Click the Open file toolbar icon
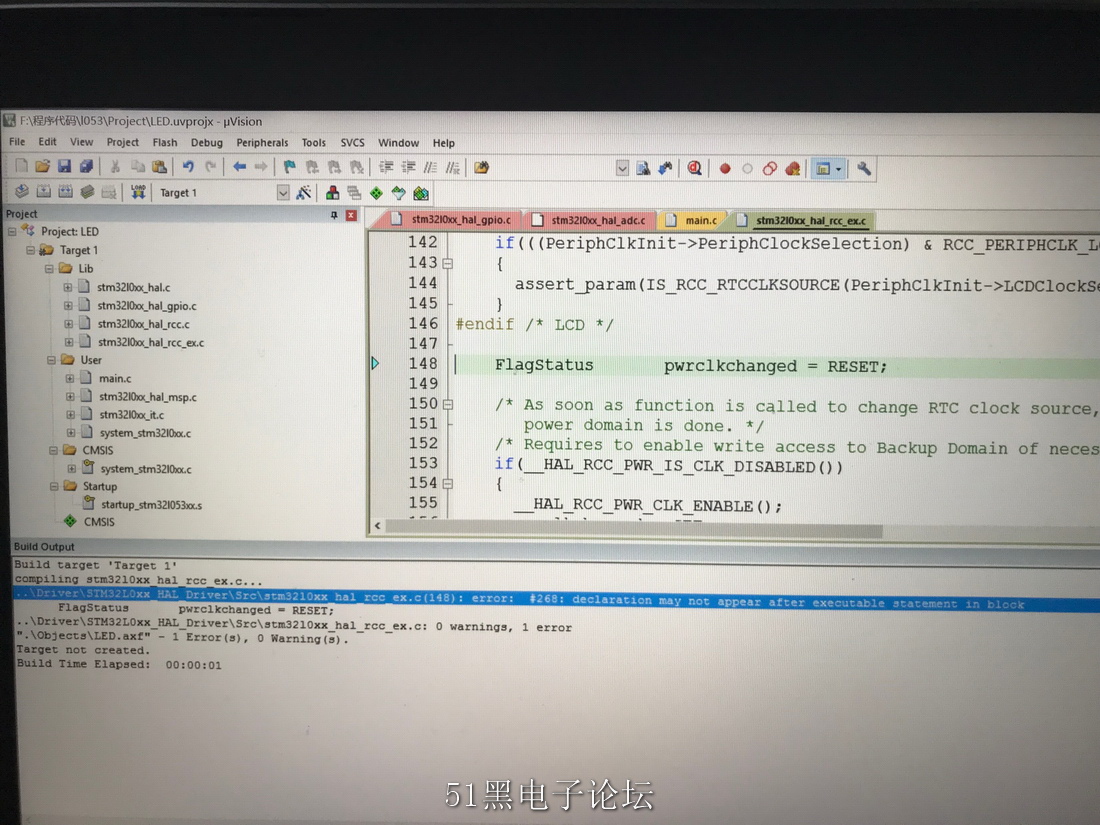 (x=43, y=166)
